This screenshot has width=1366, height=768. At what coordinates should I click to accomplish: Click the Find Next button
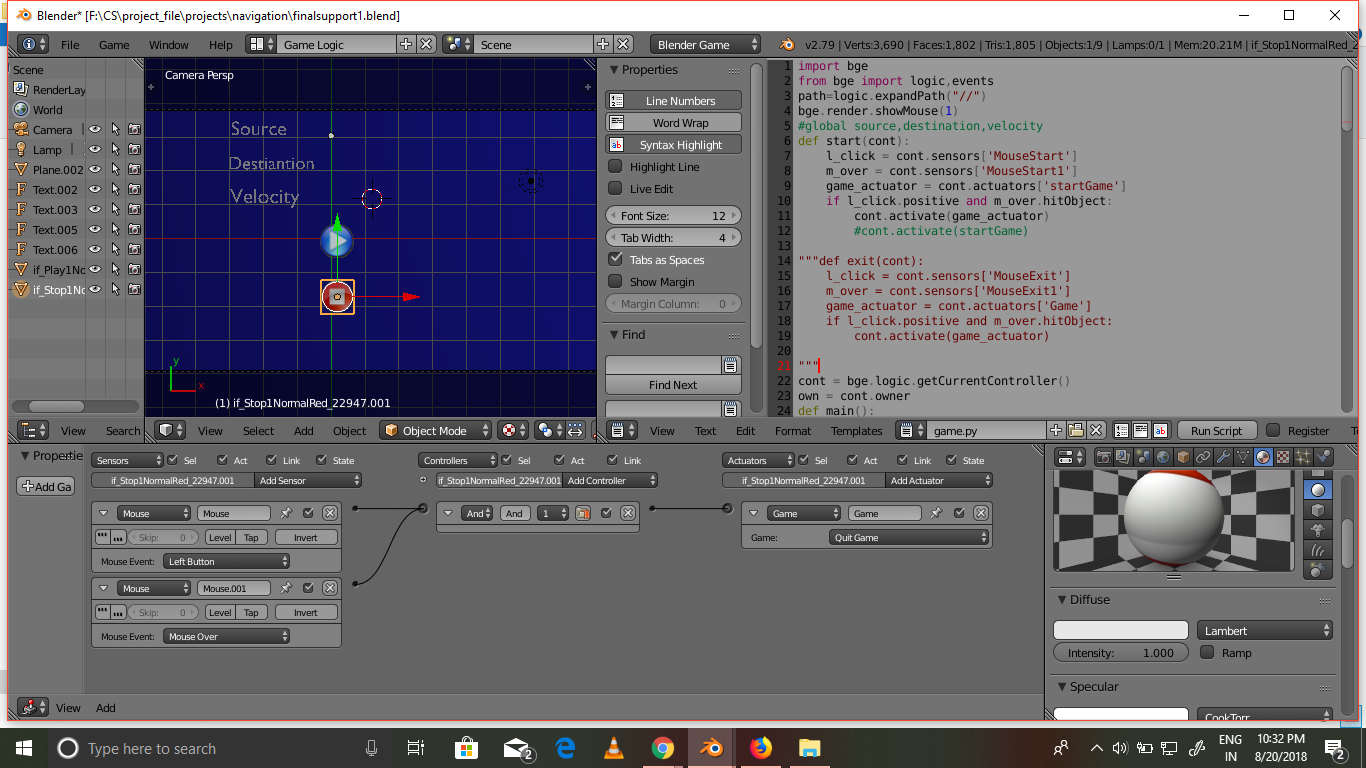click(672, 385)
